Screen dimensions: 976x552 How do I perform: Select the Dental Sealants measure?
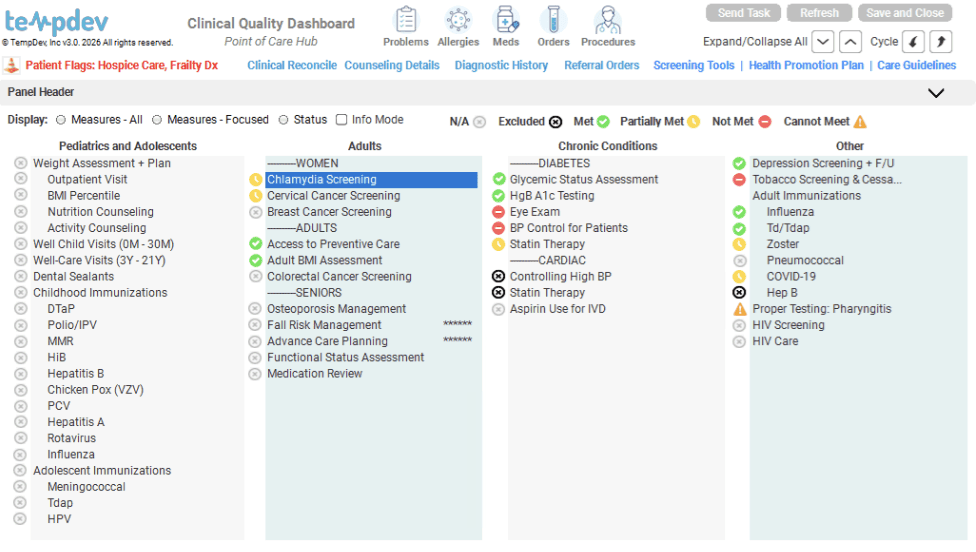[x=73, y=277]
